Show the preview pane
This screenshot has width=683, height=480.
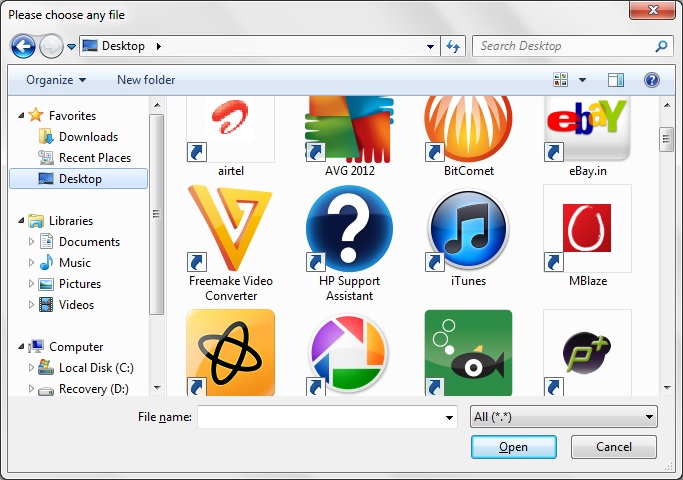point(615,80)
